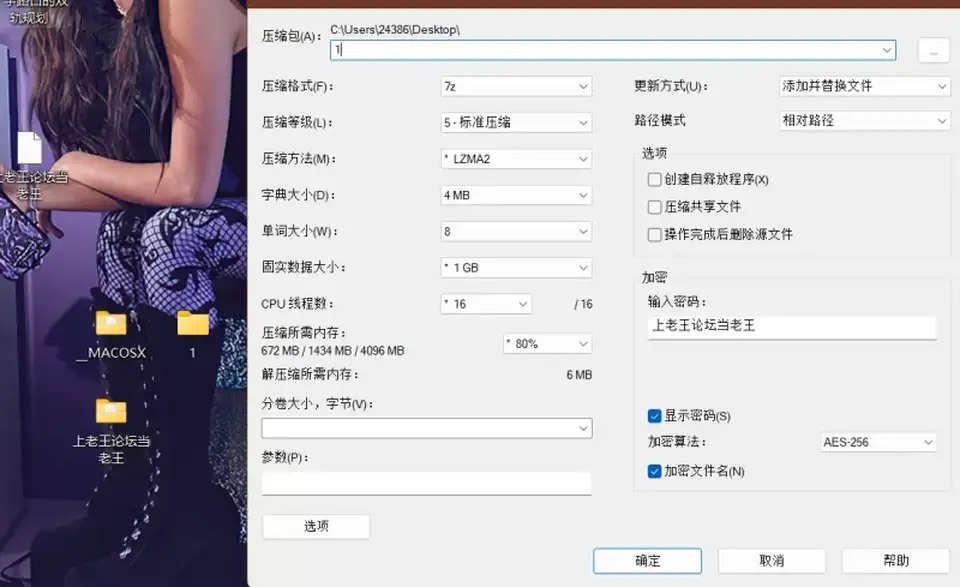The width and height of the screenshot is (960, 587).
Task: Select the desktop folder named 1
Action: (x=193, y=323)
